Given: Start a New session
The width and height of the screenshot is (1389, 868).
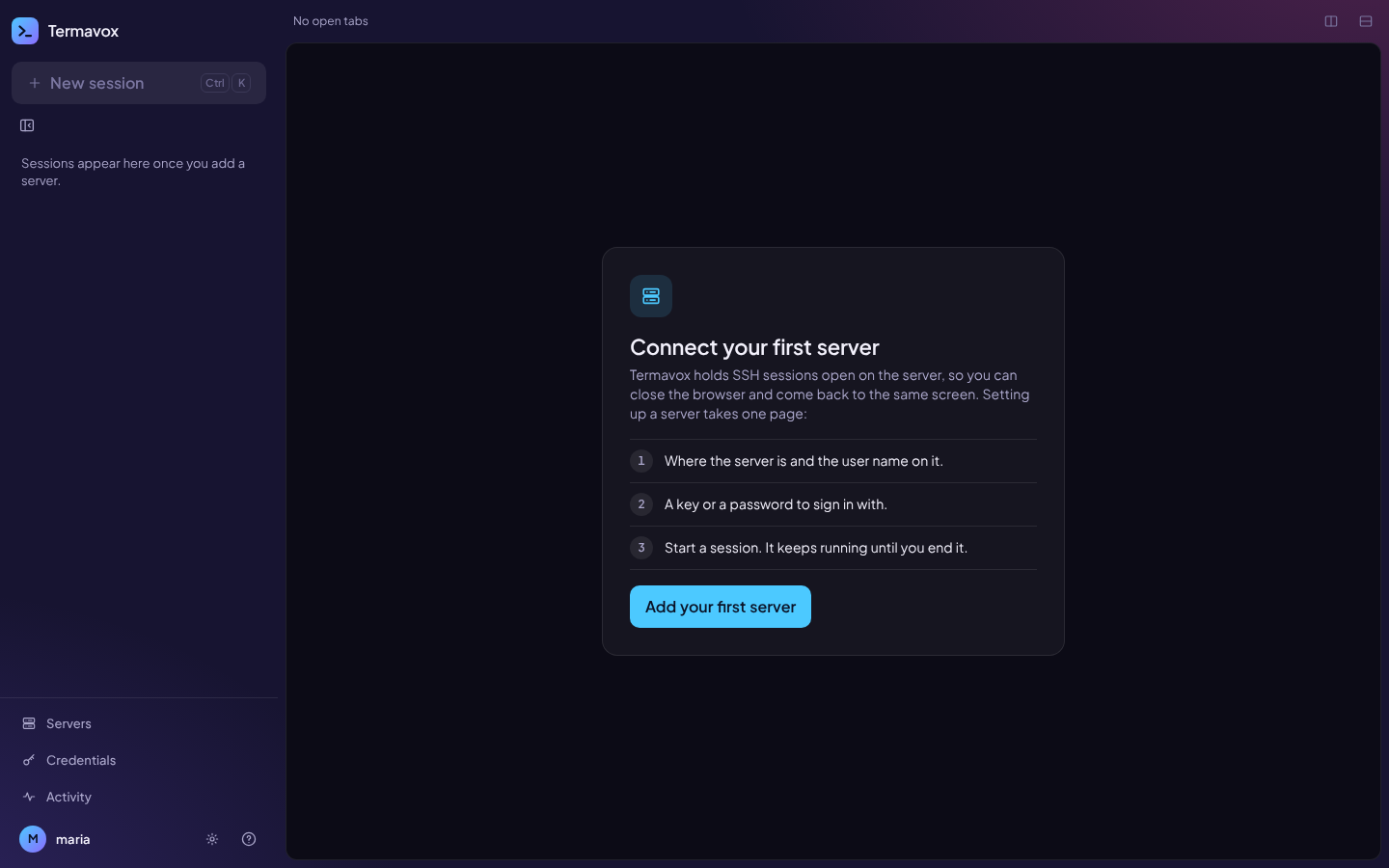Looking at the screenshot, I should [x=139, y=83].
